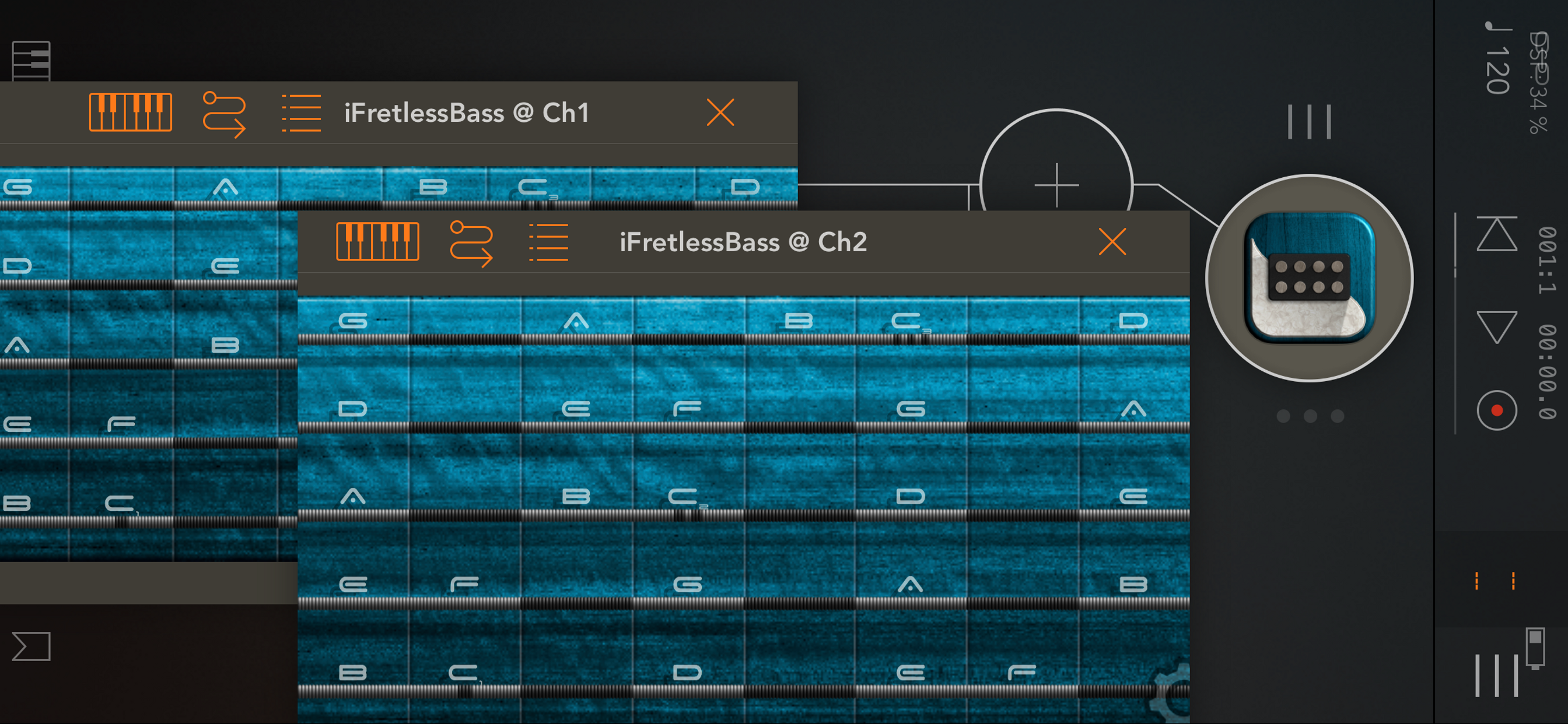Click the 00:00.0 time readout
This screenshot has height=724, width=1568.
1546,372
